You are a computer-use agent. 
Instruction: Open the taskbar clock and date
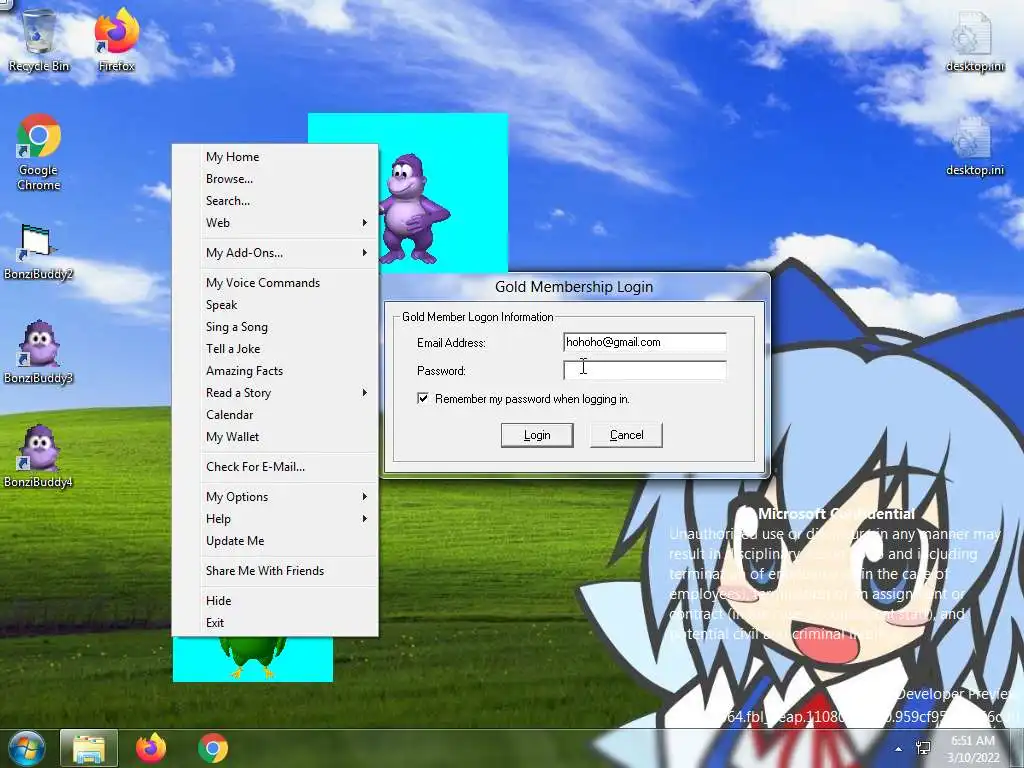(973, 749)
